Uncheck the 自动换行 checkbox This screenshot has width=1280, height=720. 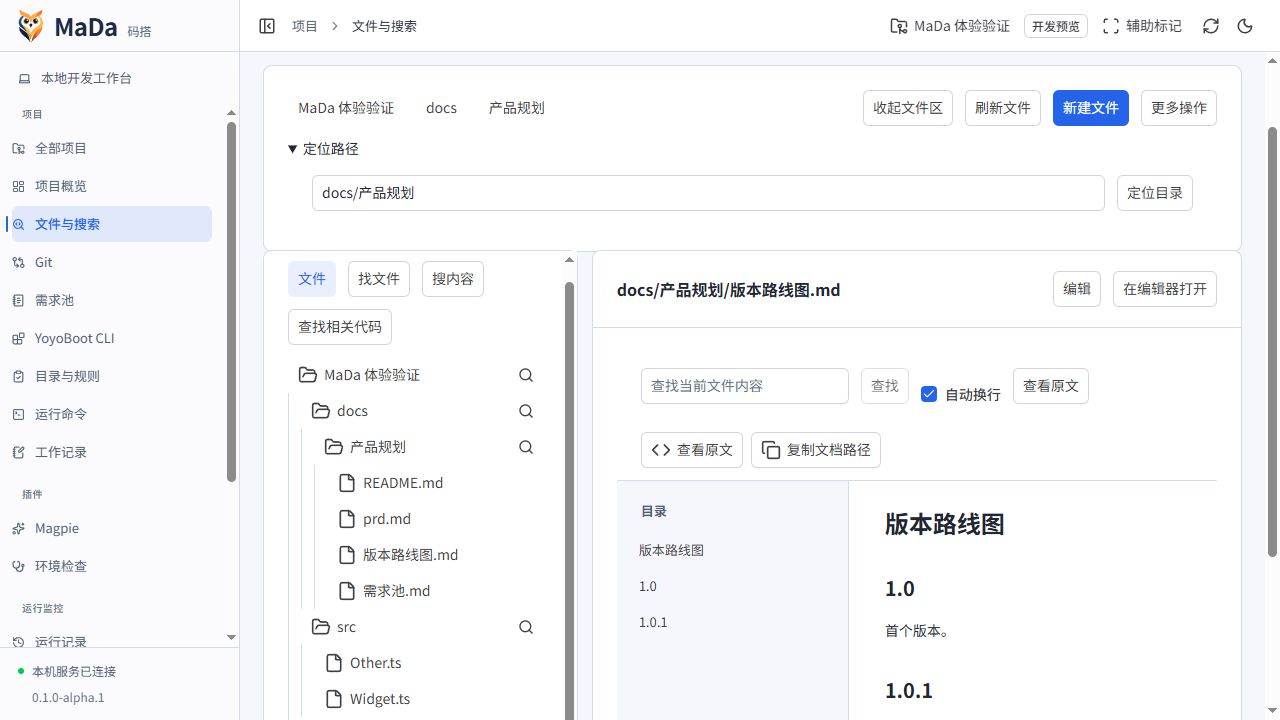click(x=929, y=394)
